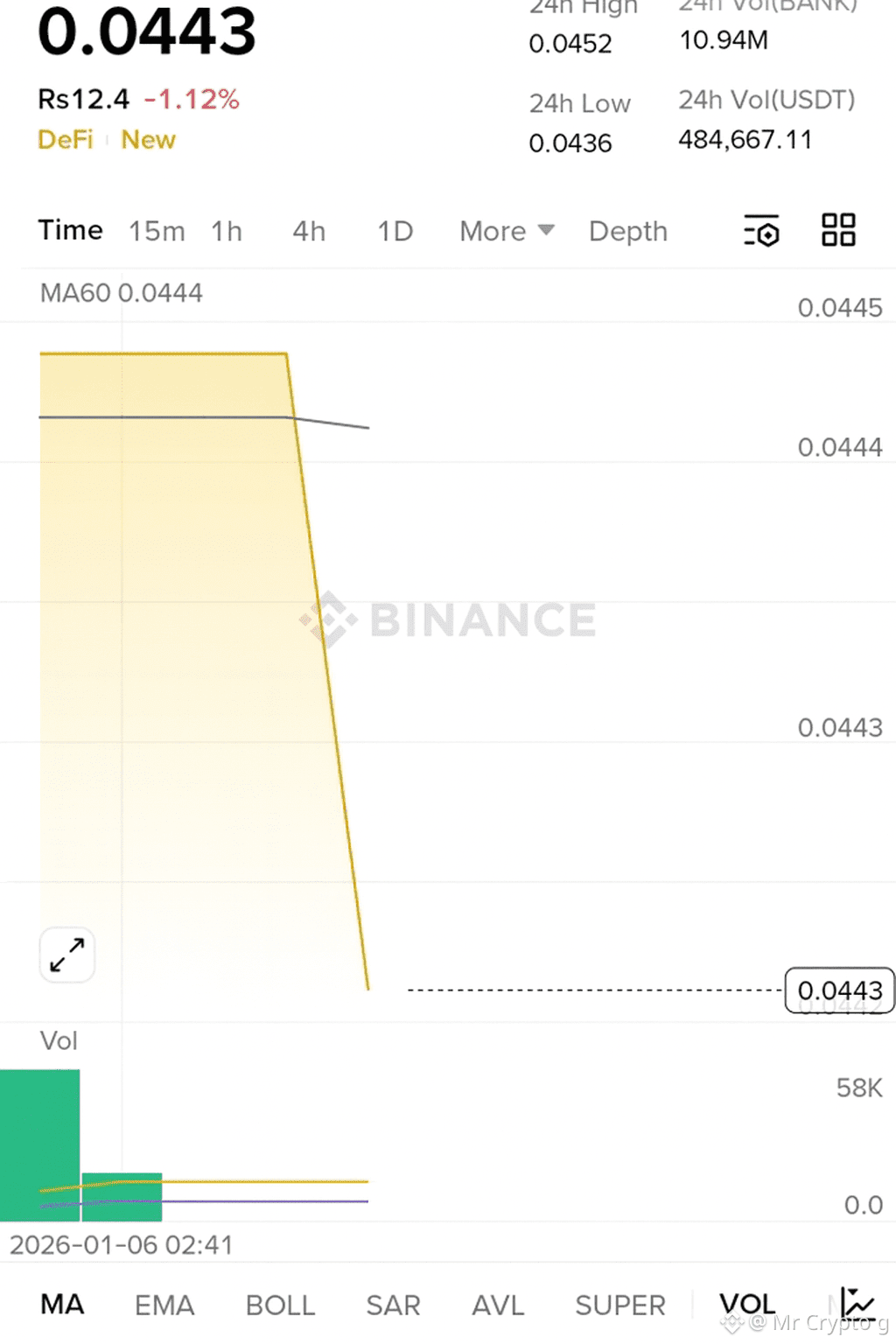Toggle the VOL sub-indicator
The width and height of the screenshot is (896, 1344).
tap(747, 1305)
